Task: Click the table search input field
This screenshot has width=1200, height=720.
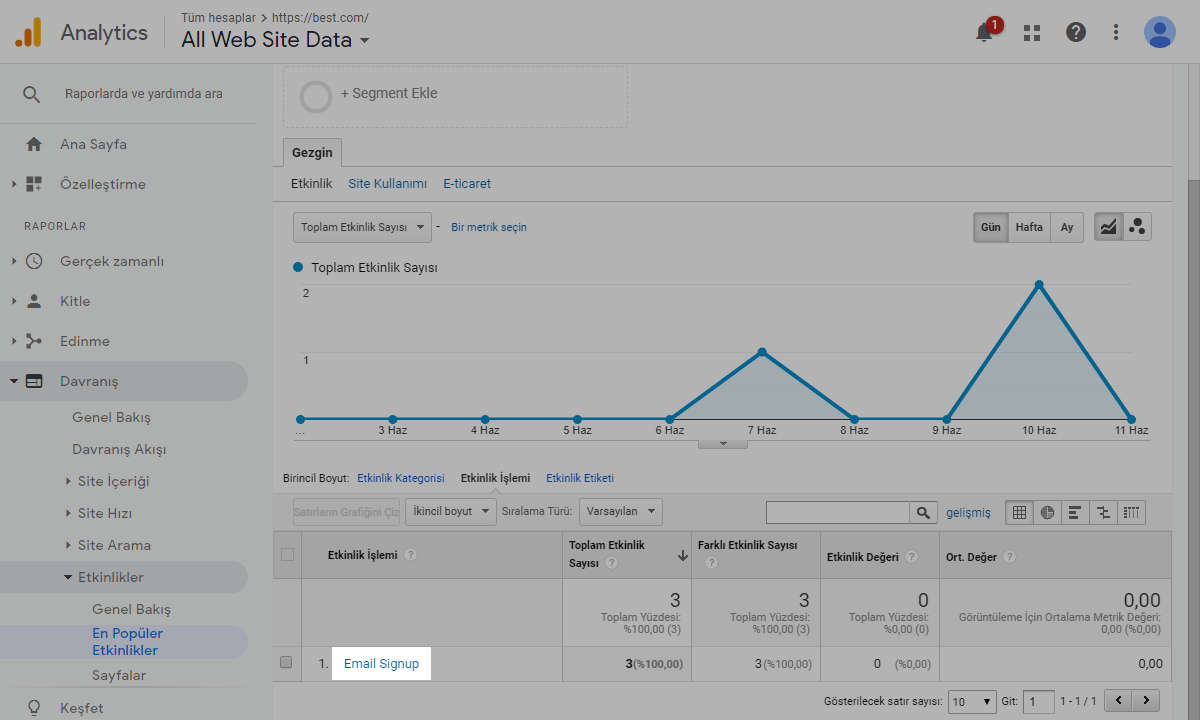Action: (x=837, y=512)
